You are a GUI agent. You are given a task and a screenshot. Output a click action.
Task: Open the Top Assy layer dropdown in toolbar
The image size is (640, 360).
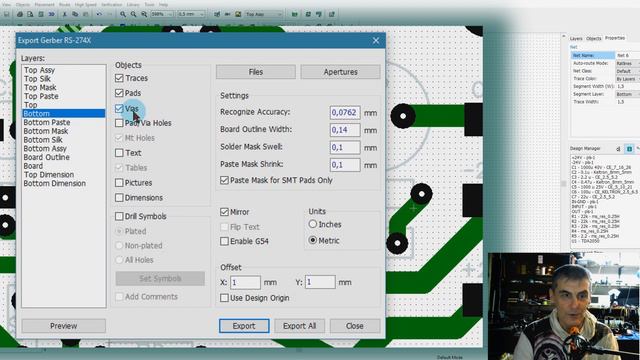pyautogui.click(x=263, y=14)
